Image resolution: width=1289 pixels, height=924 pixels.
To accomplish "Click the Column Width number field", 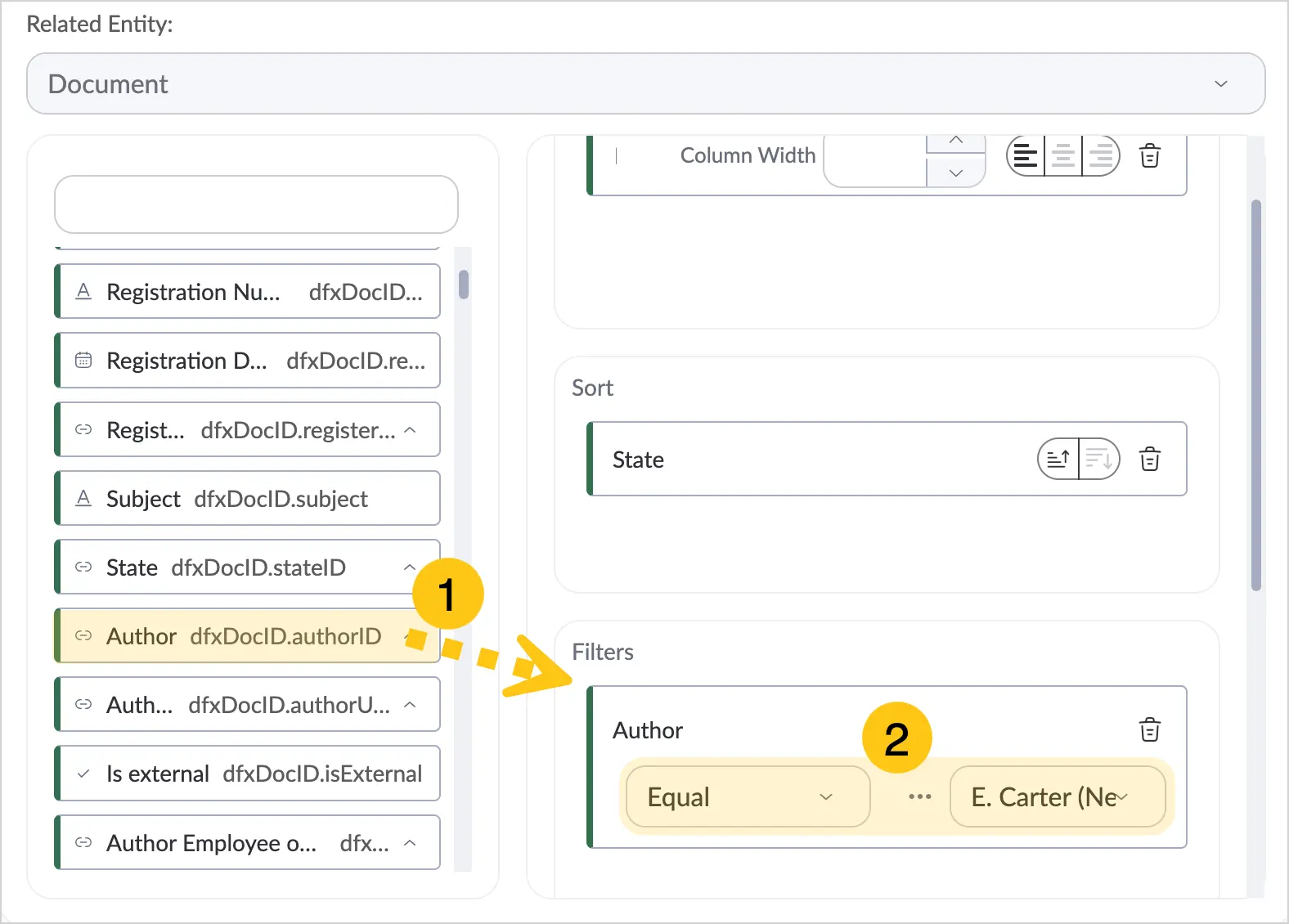I will click(x=875, y=159).
